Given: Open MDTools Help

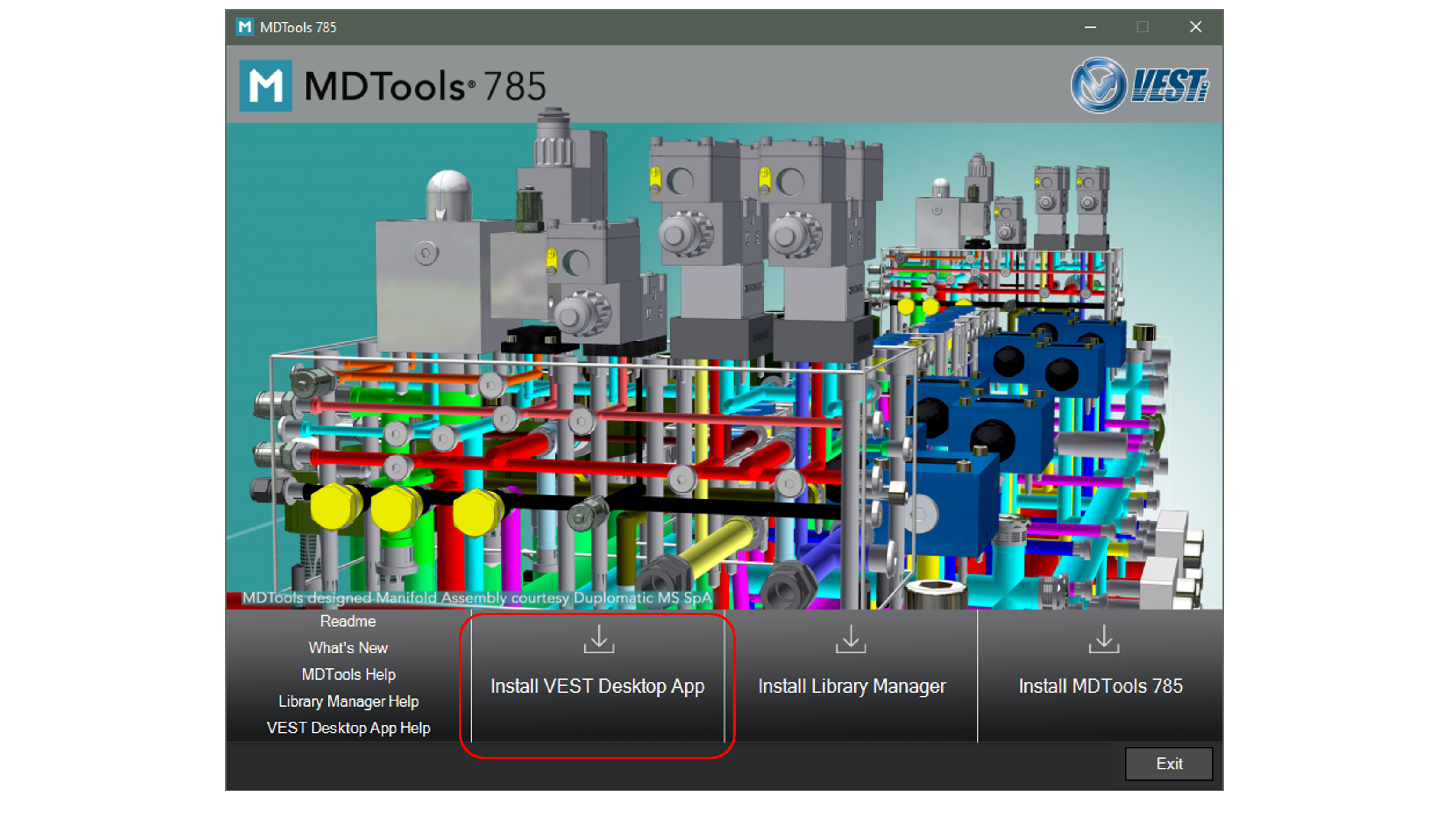Looking at the screenshot, I should [x=349, y=675].
